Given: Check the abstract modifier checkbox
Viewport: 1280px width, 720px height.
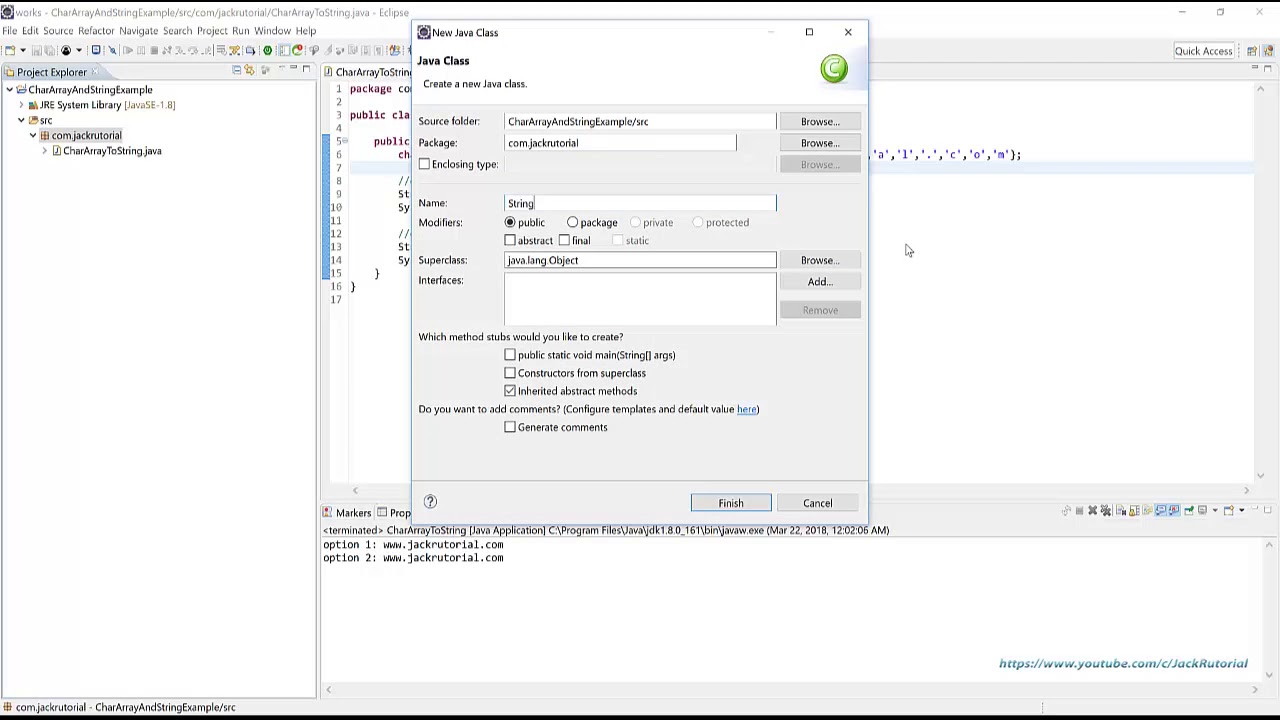Looking at the screenshot, I should point(510,240).
